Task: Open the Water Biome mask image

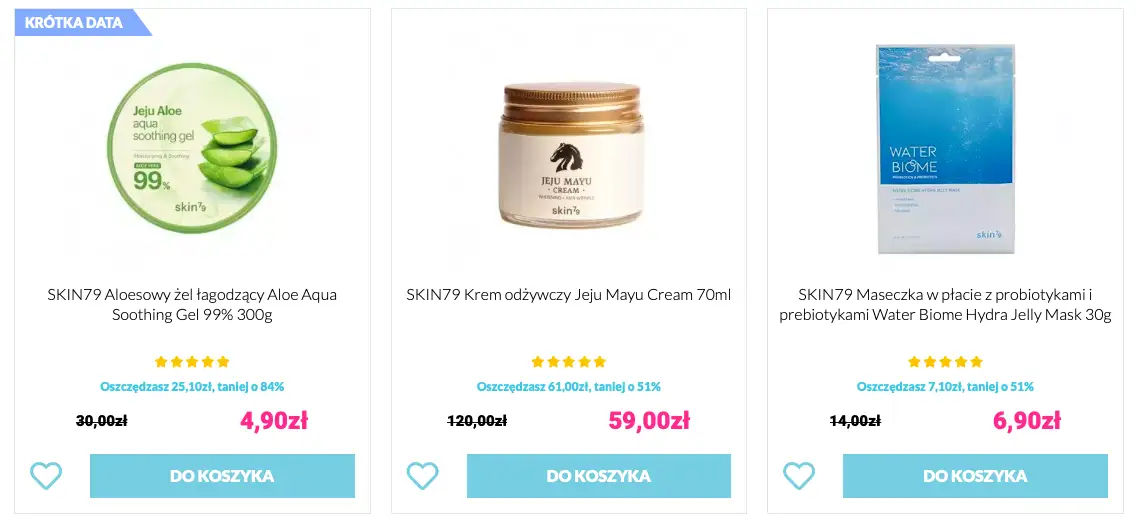Action: pos(944,148)
